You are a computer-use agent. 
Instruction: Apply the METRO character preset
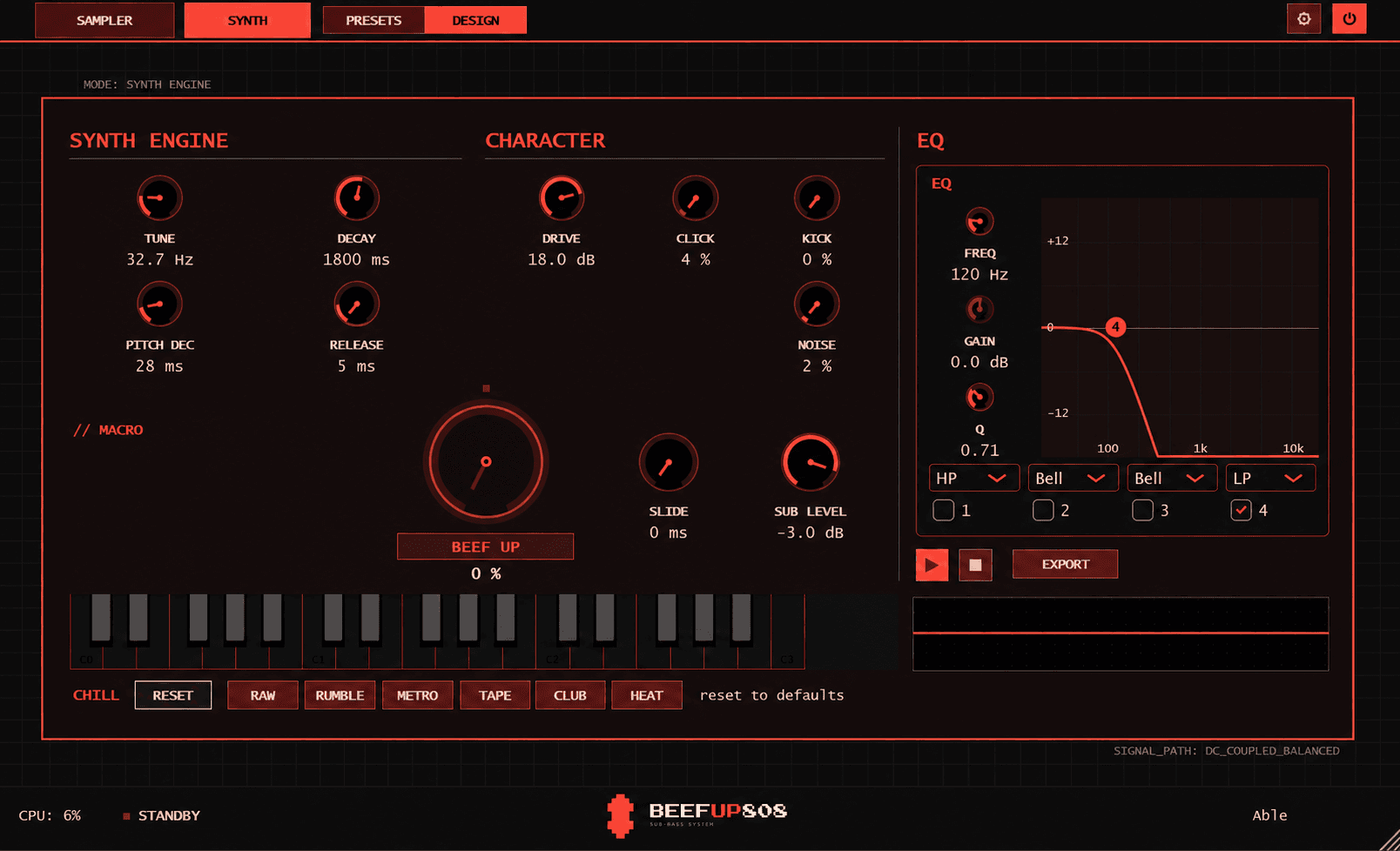point(417,695)
